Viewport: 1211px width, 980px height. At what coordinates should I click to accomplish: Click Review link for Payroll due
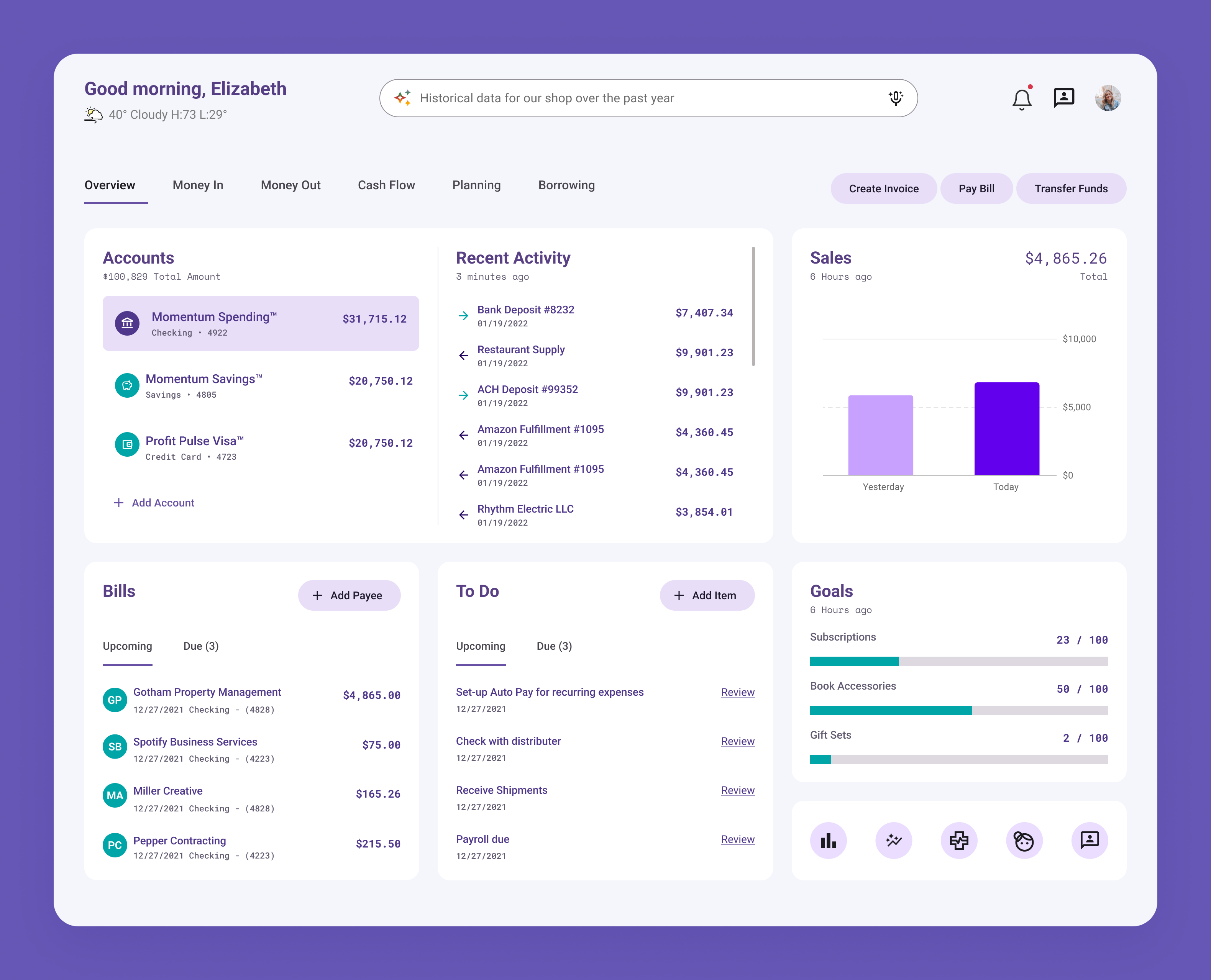click(737, 839)
